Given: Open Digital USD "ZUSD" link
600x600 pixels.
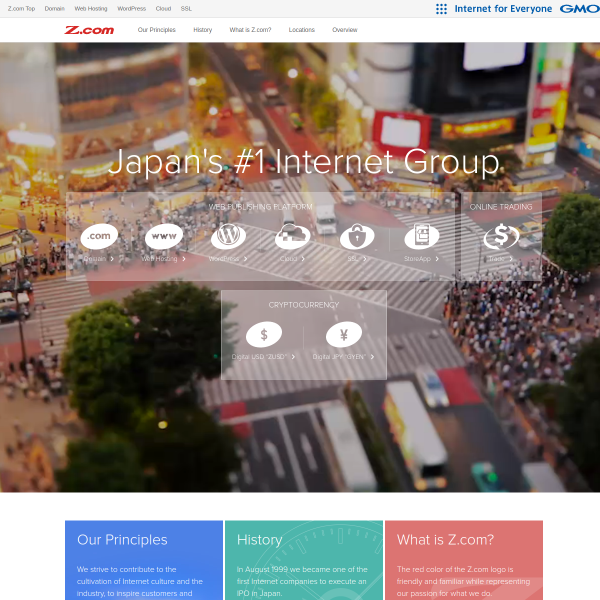Looking at the screenshot, I should tap(264, 357).
